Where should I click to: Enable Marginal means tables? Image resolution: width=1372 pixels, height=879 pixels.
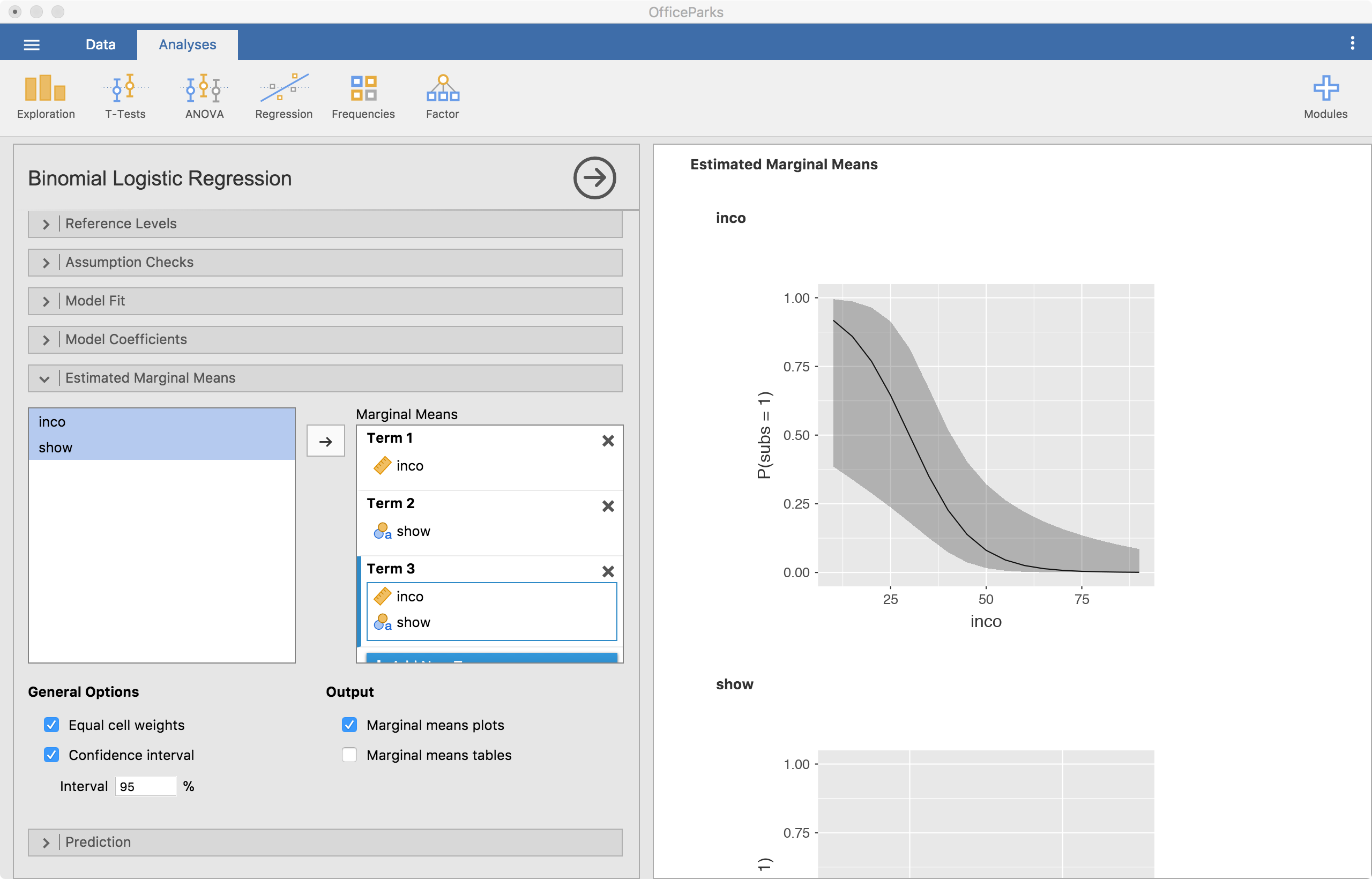click(x=349, y=755)
